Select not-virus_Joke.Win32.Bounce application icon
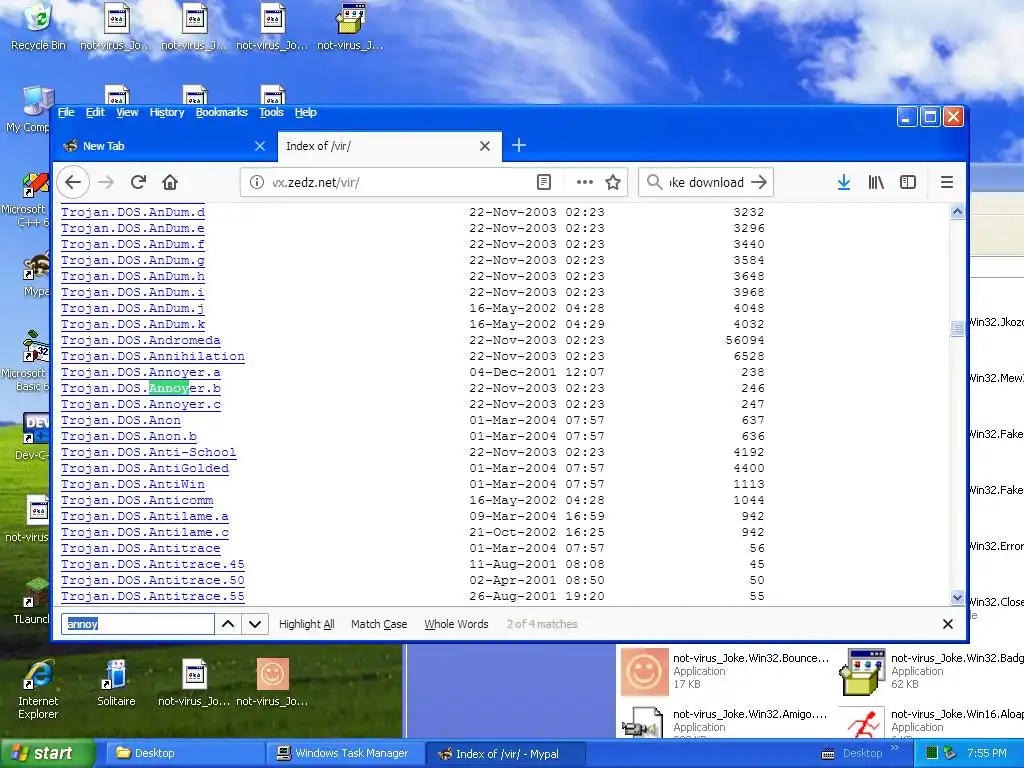This screenshot has width=1024, height=768. click(x=645, y=671)
